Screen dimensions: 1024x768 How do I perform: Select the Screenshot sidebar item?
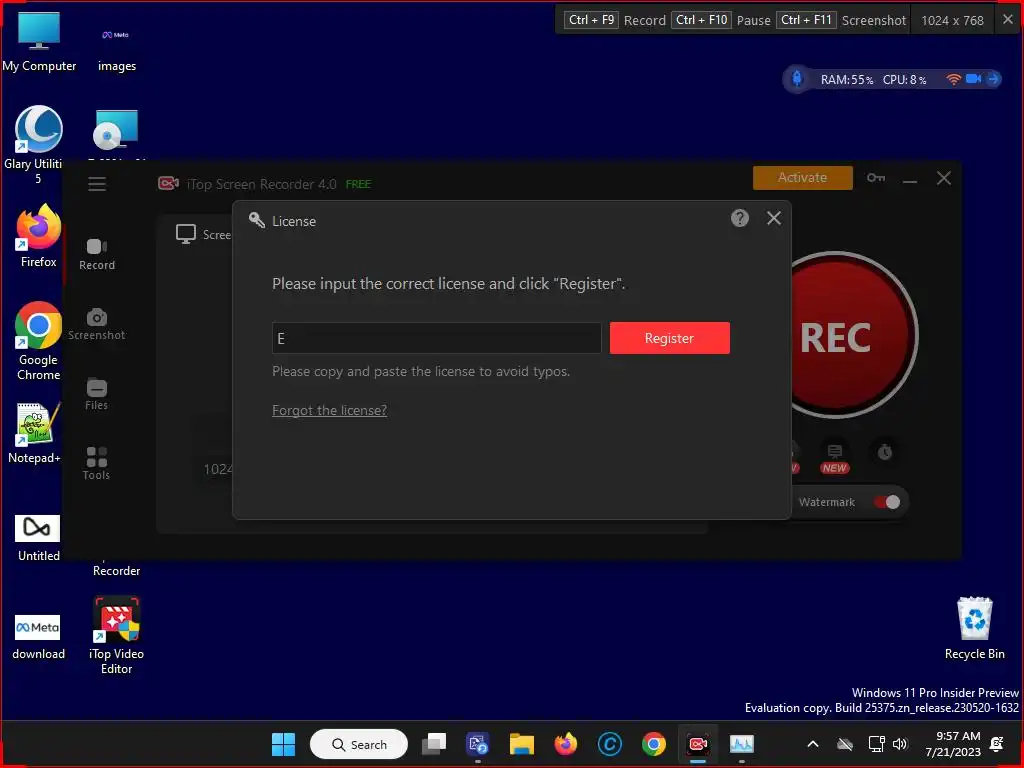(97, 325)
